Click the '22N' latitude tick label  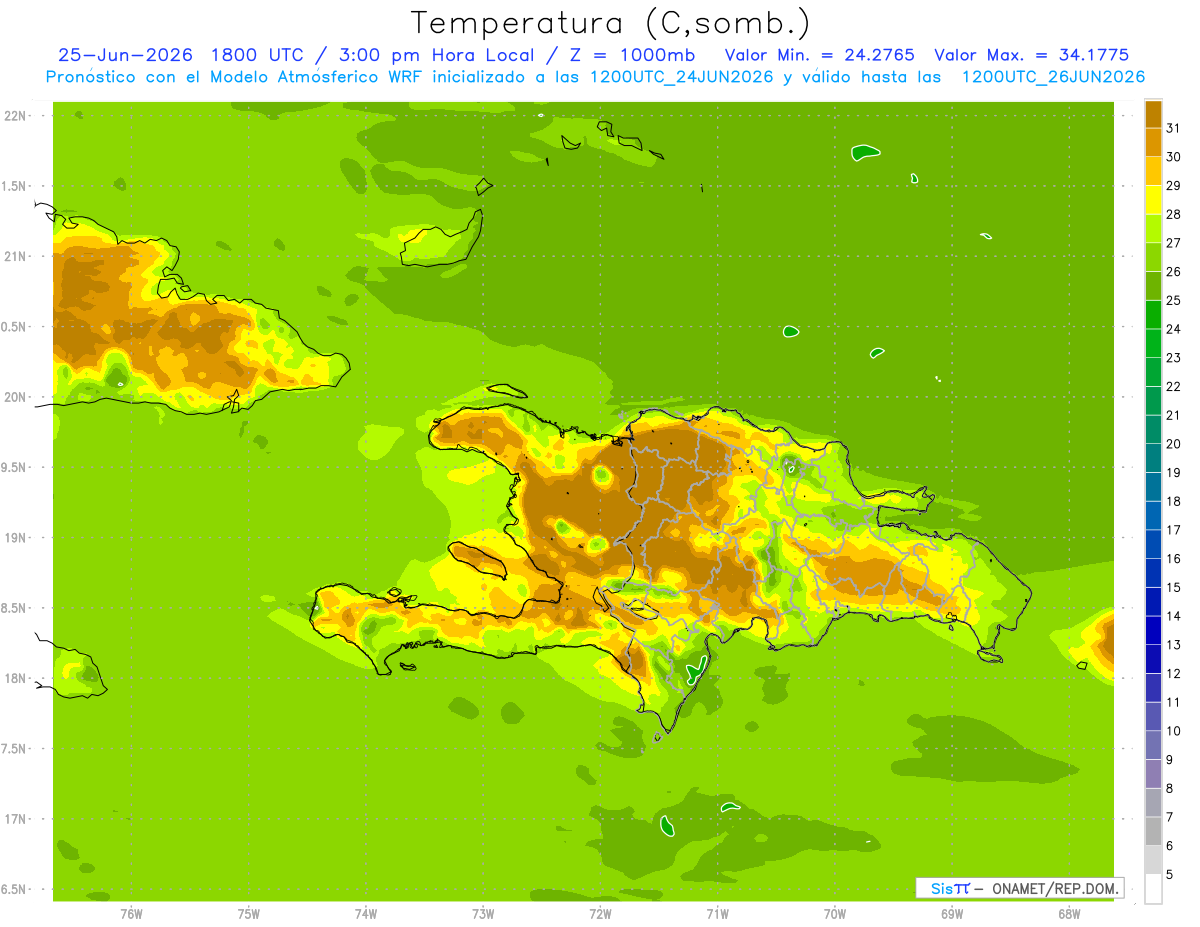[17, 115]
